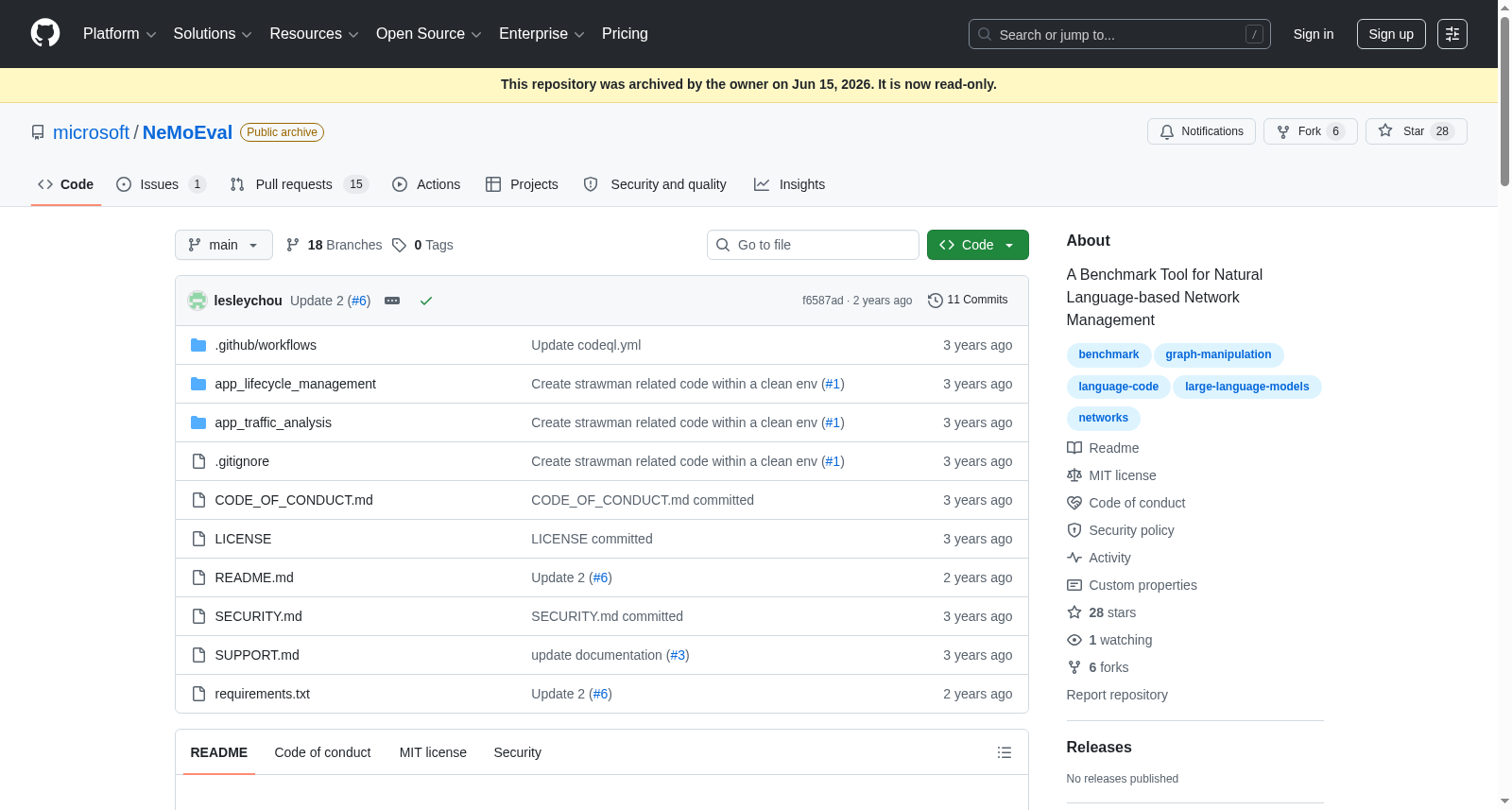The width and height of the screenshot is (1512, 810).
Task: Click the SUPPORT.md file icon
Action: (198, 655)
